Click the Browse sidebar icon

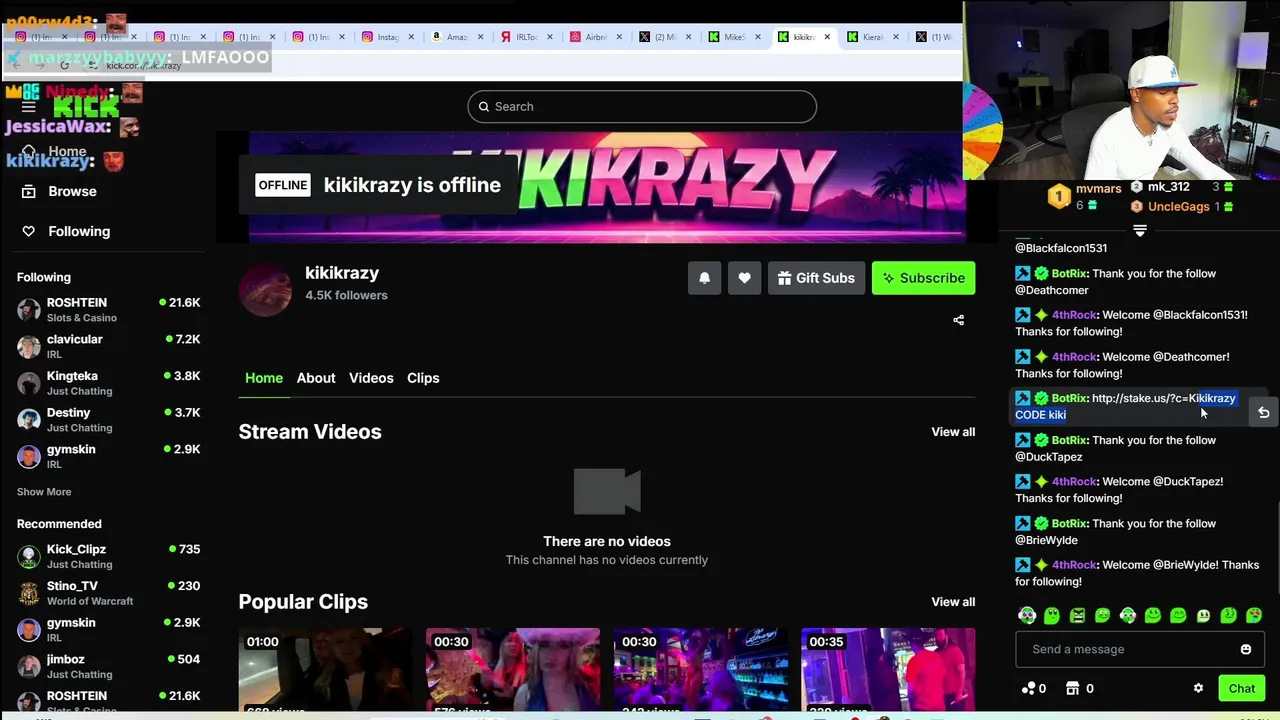coord(28,191)
